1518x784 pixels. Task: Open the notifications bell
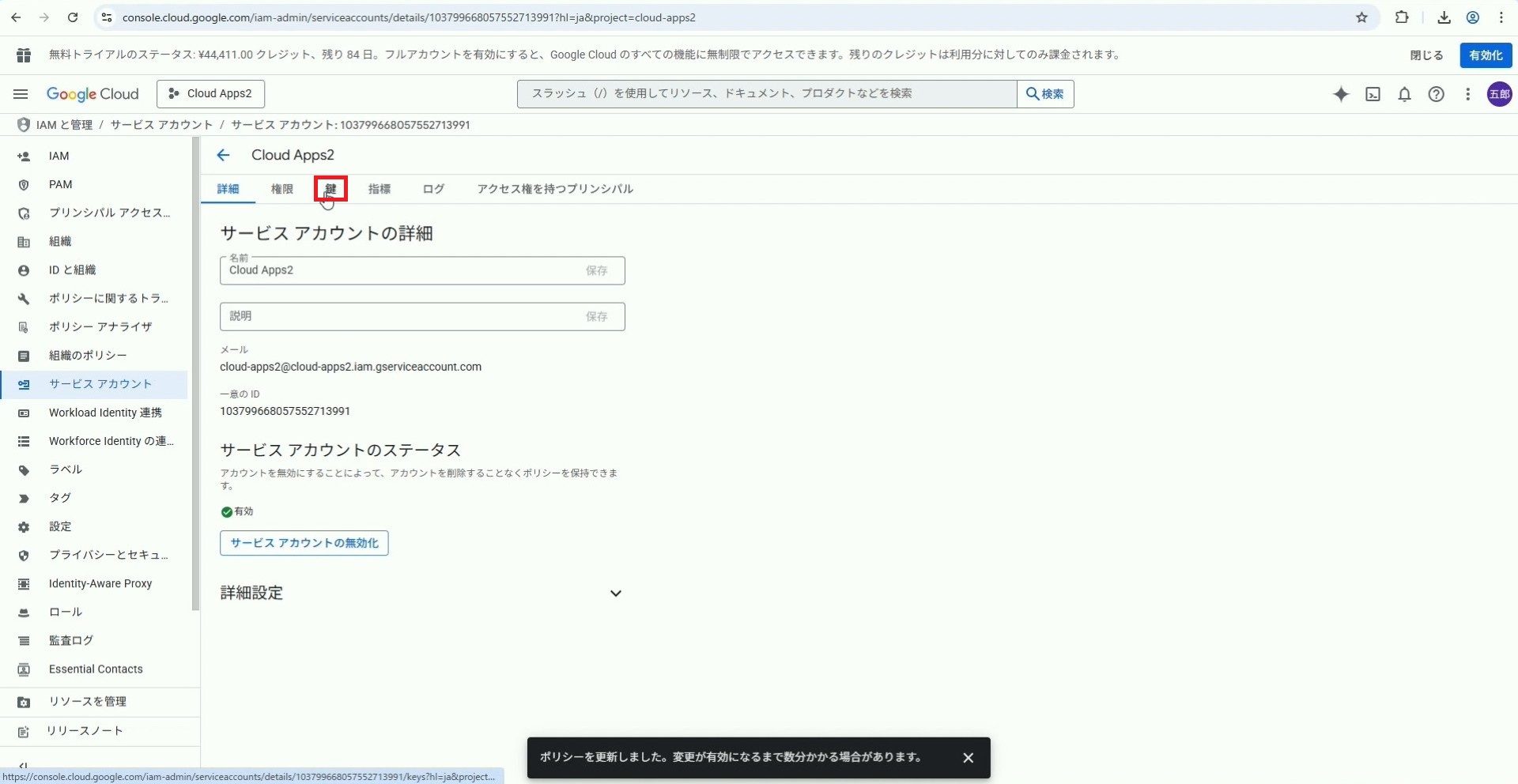click(1404, 94)
